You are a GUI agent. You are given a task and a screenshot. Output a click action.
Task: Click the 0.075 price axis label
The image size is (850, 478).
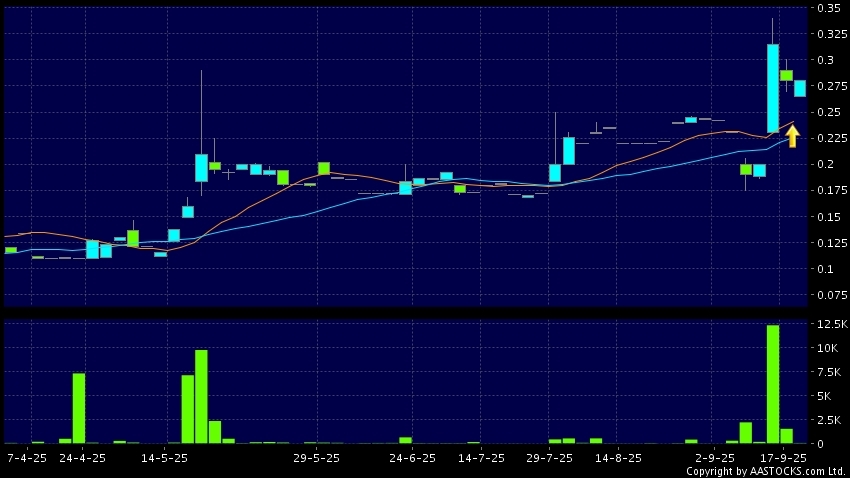click(x=832, y=295)
